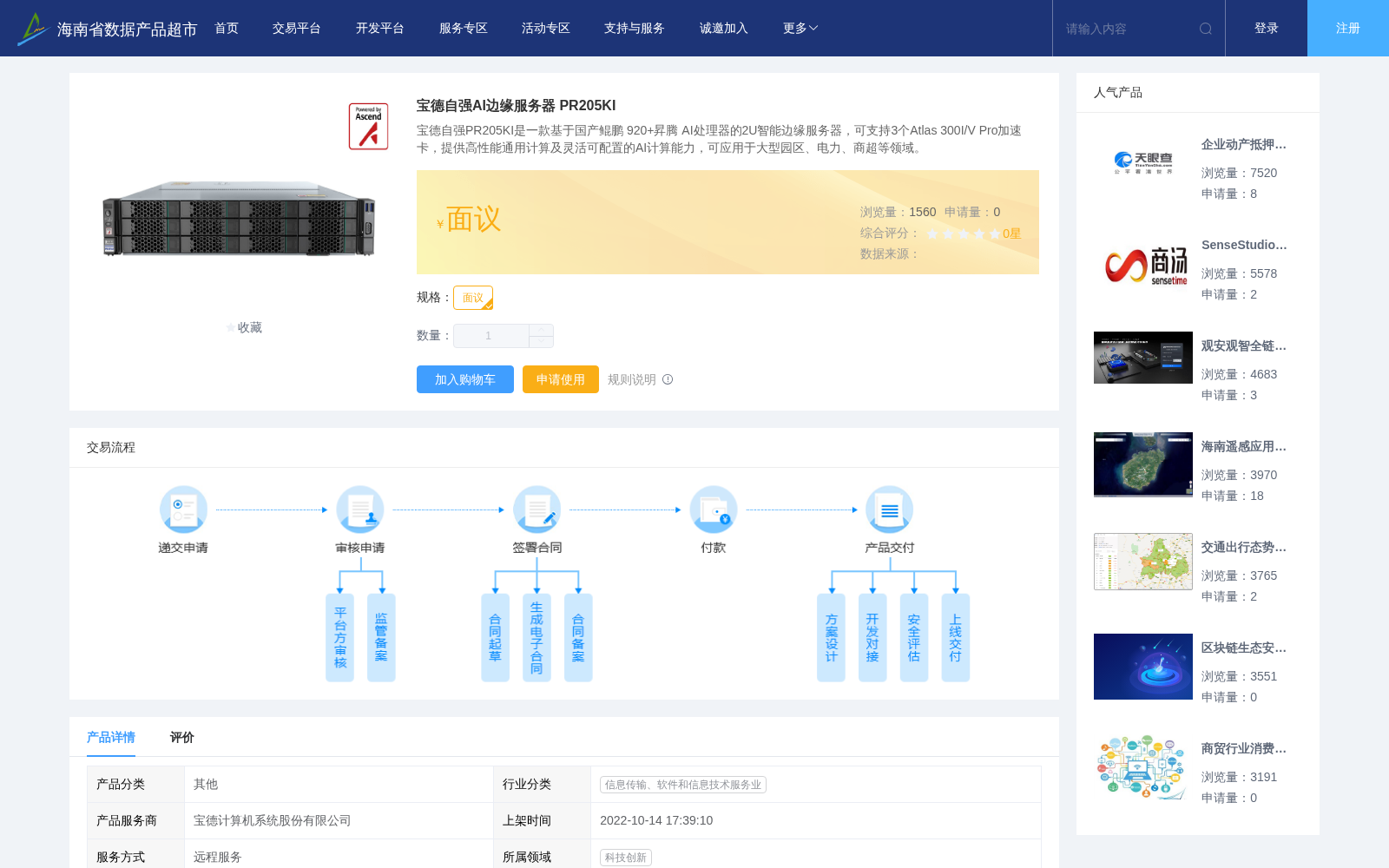
Task: Click the 合同备案 sub-step box
Action: (x=578, y=638)
